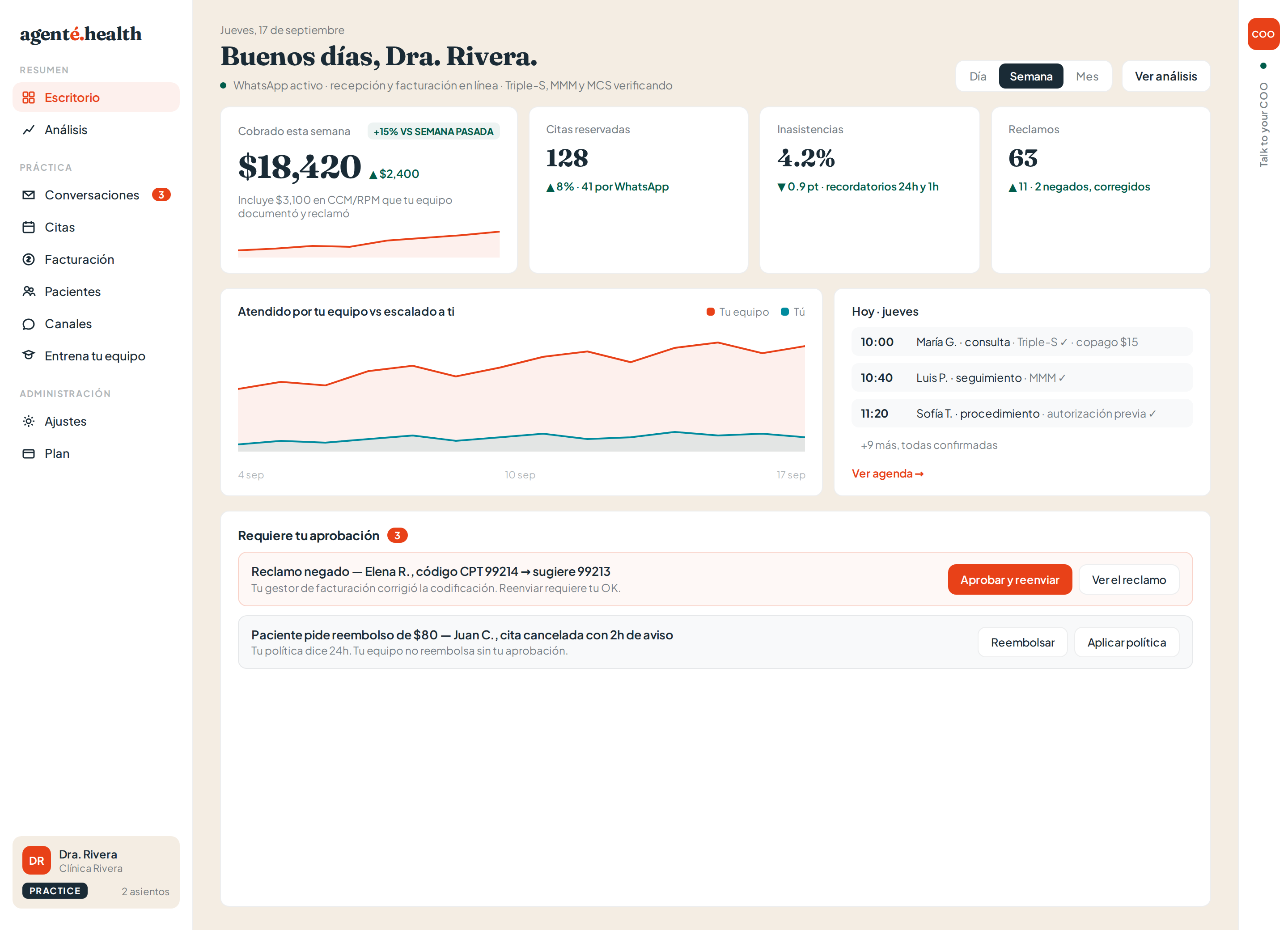Click the Citas calendar icon
This screenshot has height=930, width=1288.
click(28, 227)
